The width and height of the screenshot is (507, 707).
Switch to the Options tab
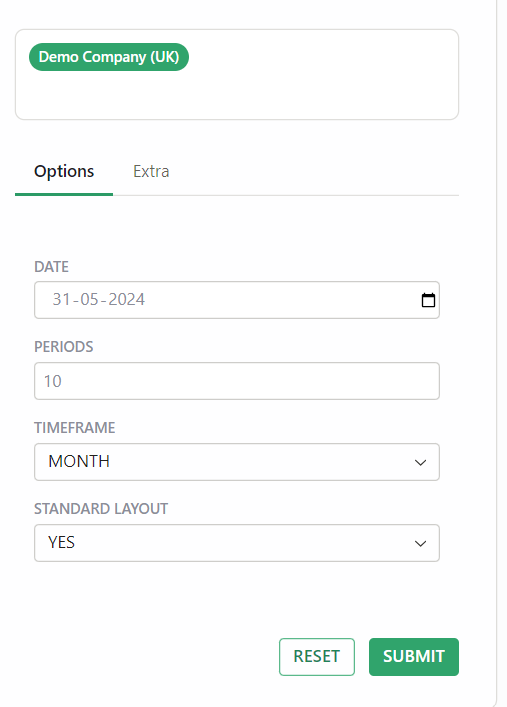coord(64,171)
